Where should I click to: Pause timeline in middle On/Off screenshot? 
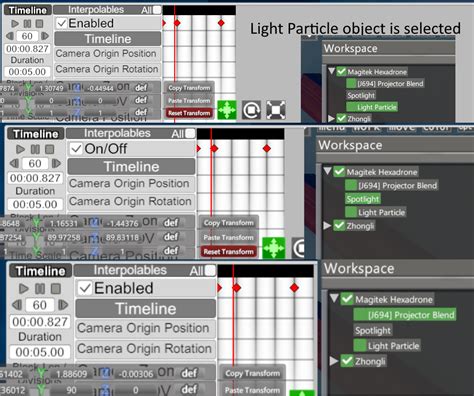coord(35,149)
